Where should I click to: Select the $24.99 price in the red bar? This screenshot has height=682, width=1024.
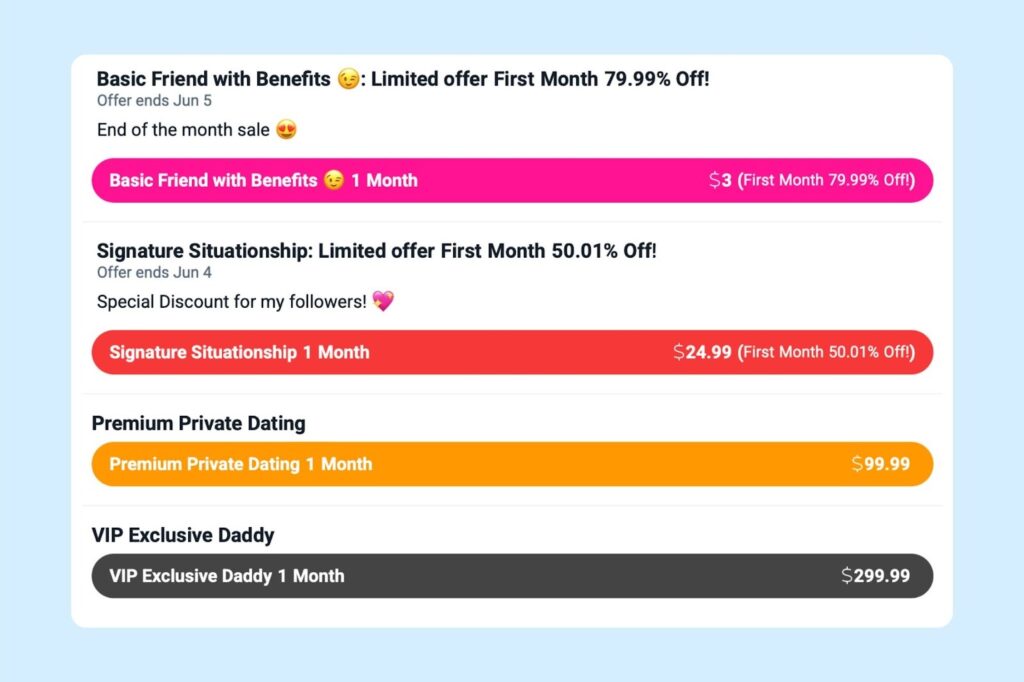coord(704,352)
